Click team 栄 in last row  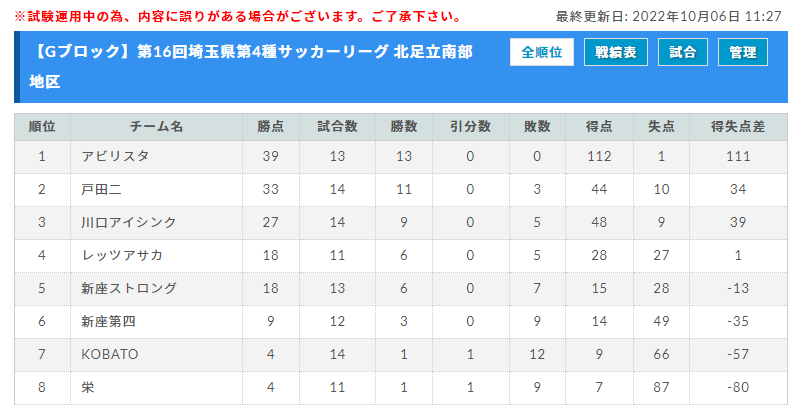click(88, 387)
